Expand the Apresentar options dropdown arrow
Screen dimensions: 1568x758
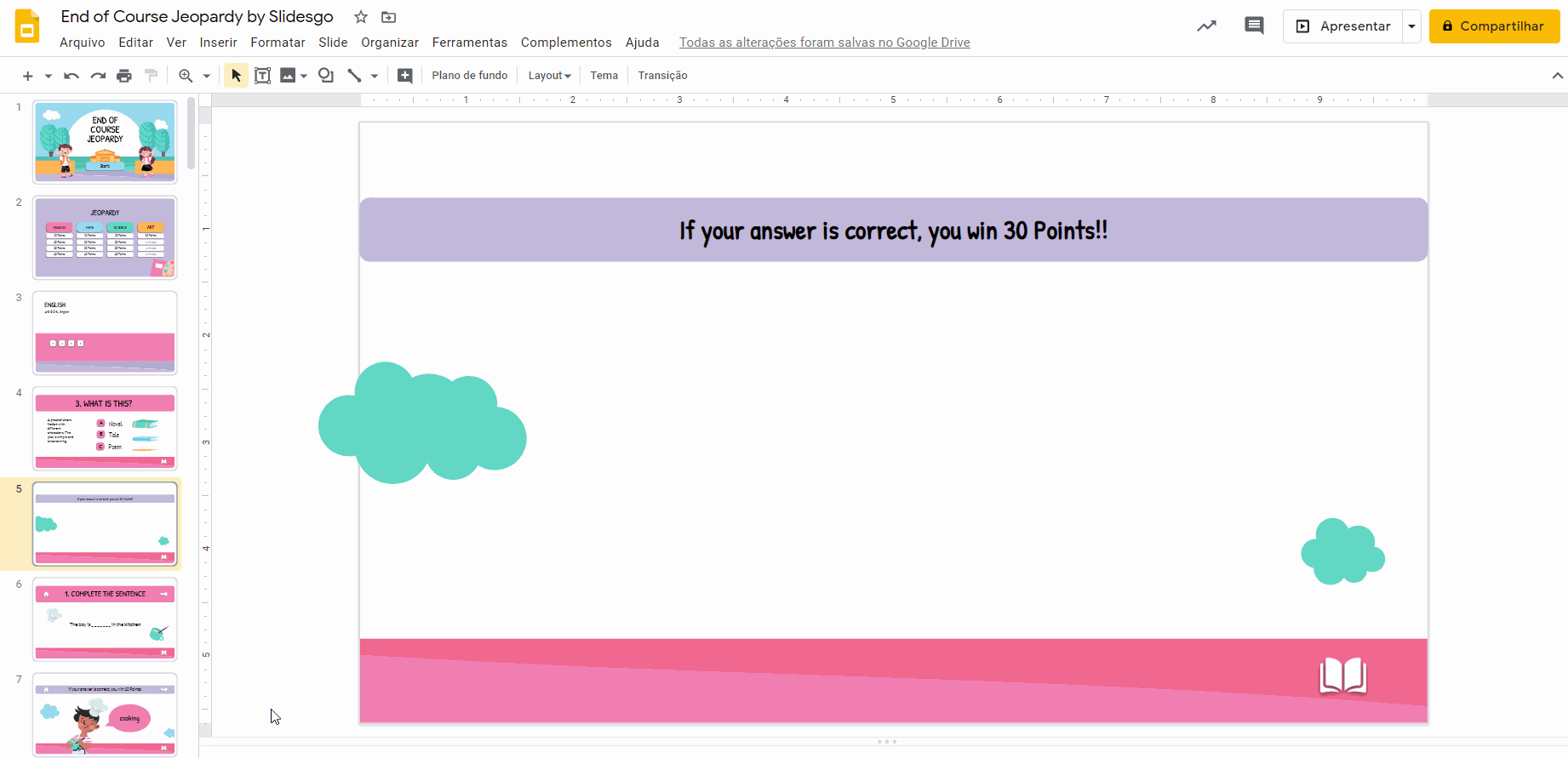point(1412,26)
